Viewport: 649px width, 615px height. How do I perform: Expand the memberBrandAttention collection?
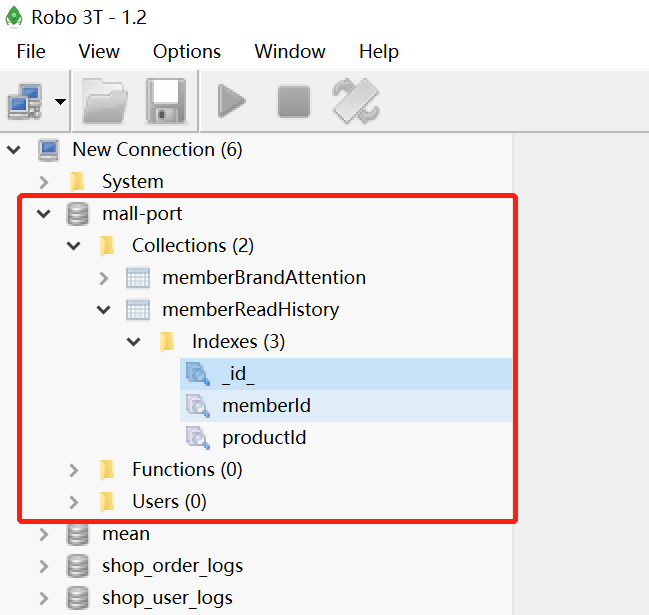(103, 278)
